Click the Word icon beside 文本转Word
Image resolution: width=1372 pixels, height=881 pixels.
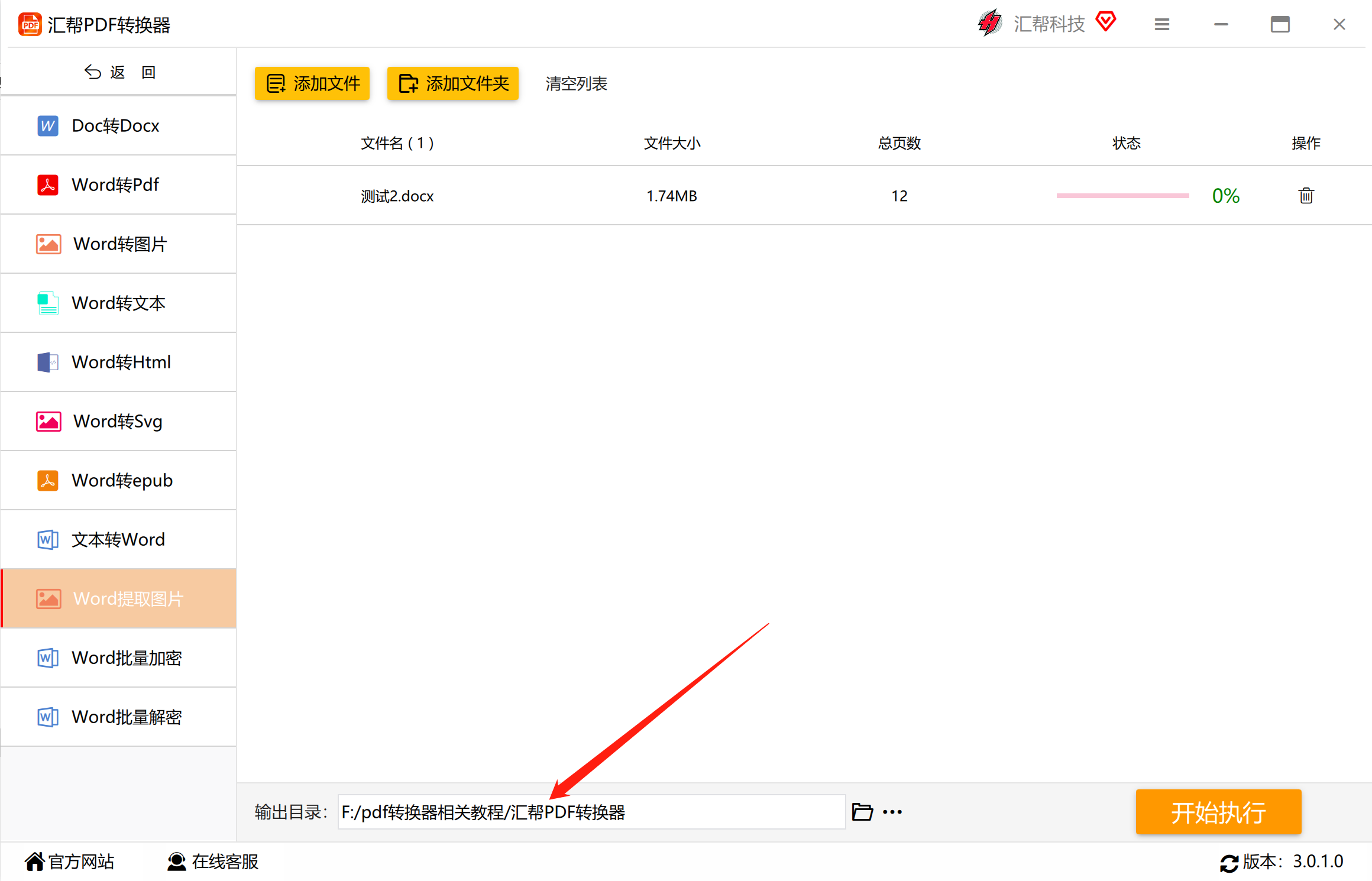(48, 539)
